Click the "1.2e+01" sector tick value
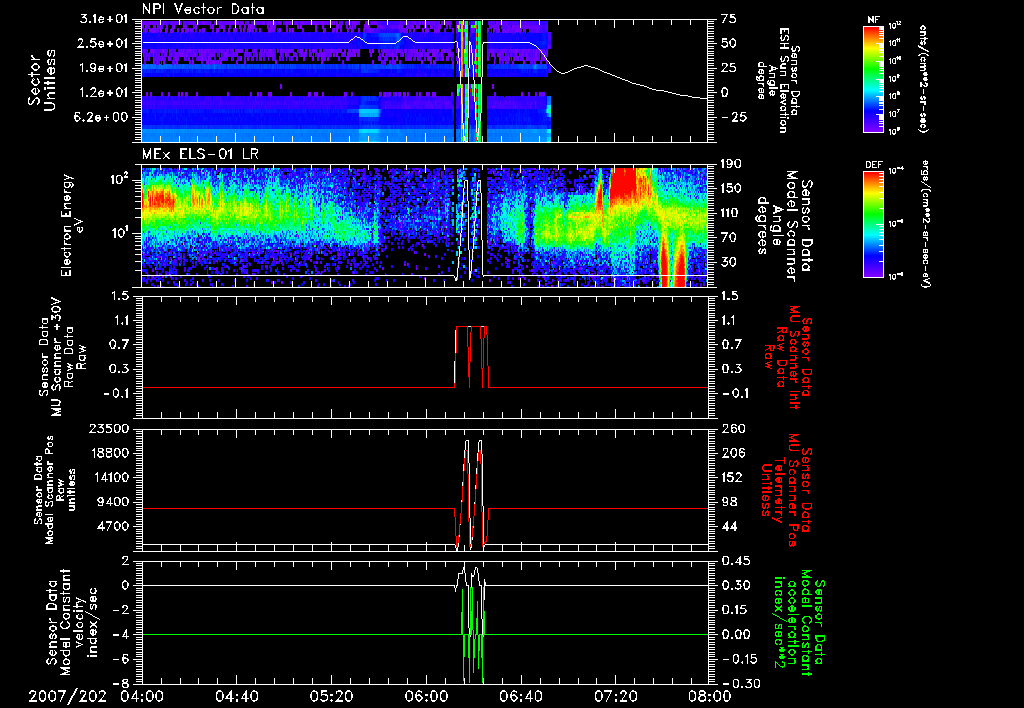 click(104, 93)
